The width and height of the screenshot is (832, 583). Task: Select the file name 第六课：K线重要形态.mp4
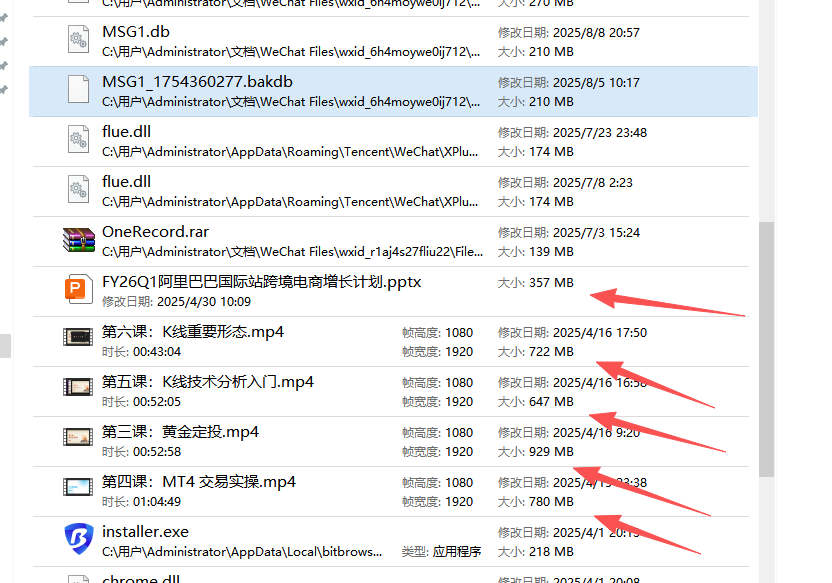pyautogui.click(x=193, y=332)
